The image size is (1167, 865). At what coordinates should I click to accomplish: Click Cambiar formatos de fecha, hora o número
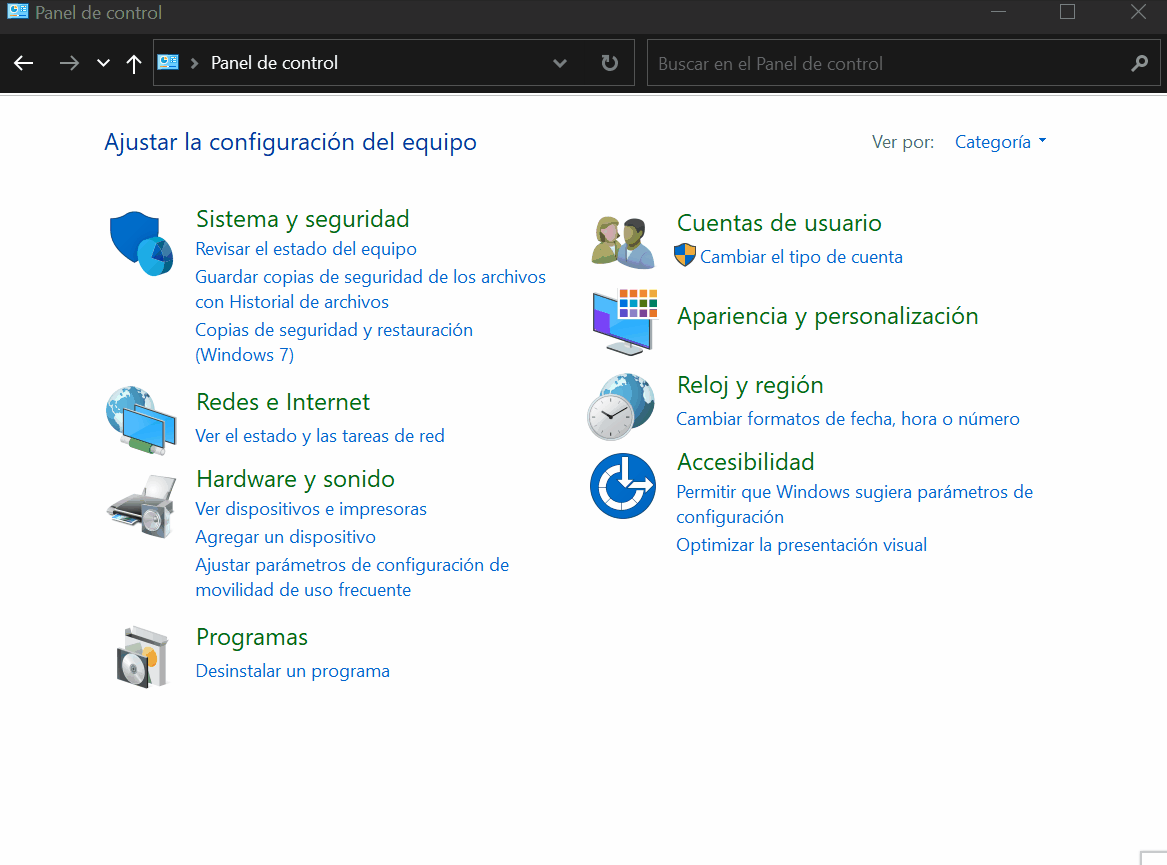coord(848,418)
